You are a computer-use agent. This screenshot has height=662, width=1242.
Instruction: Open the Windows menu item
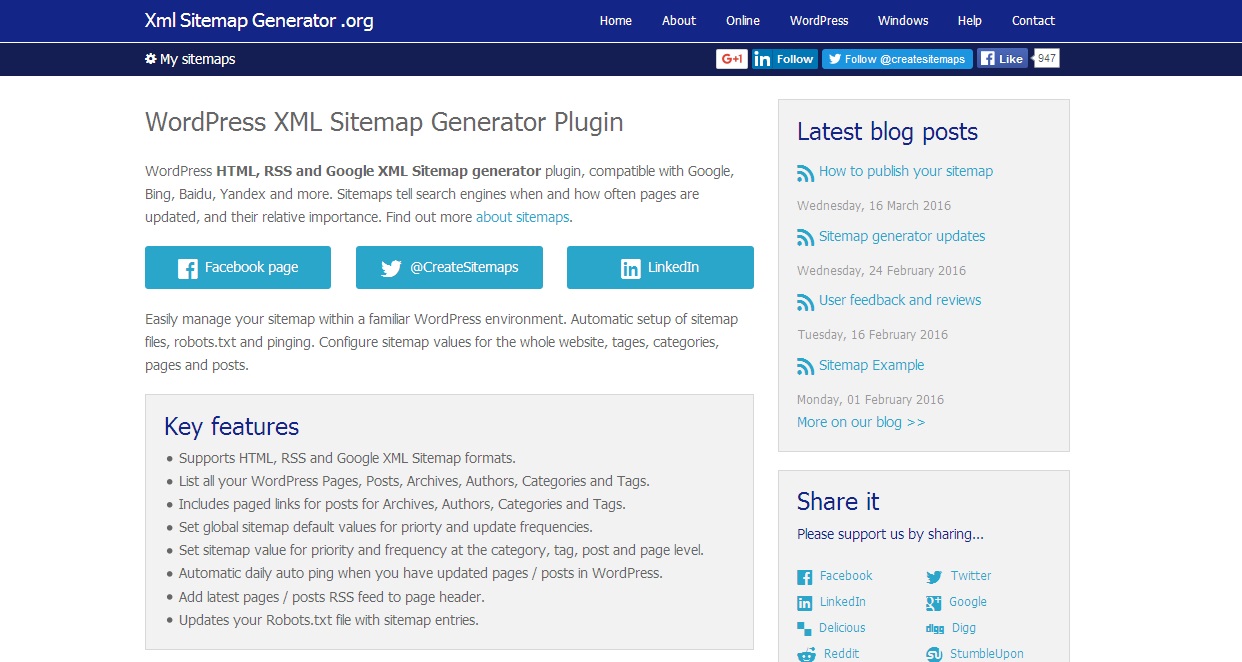click(x=902, y=20)
